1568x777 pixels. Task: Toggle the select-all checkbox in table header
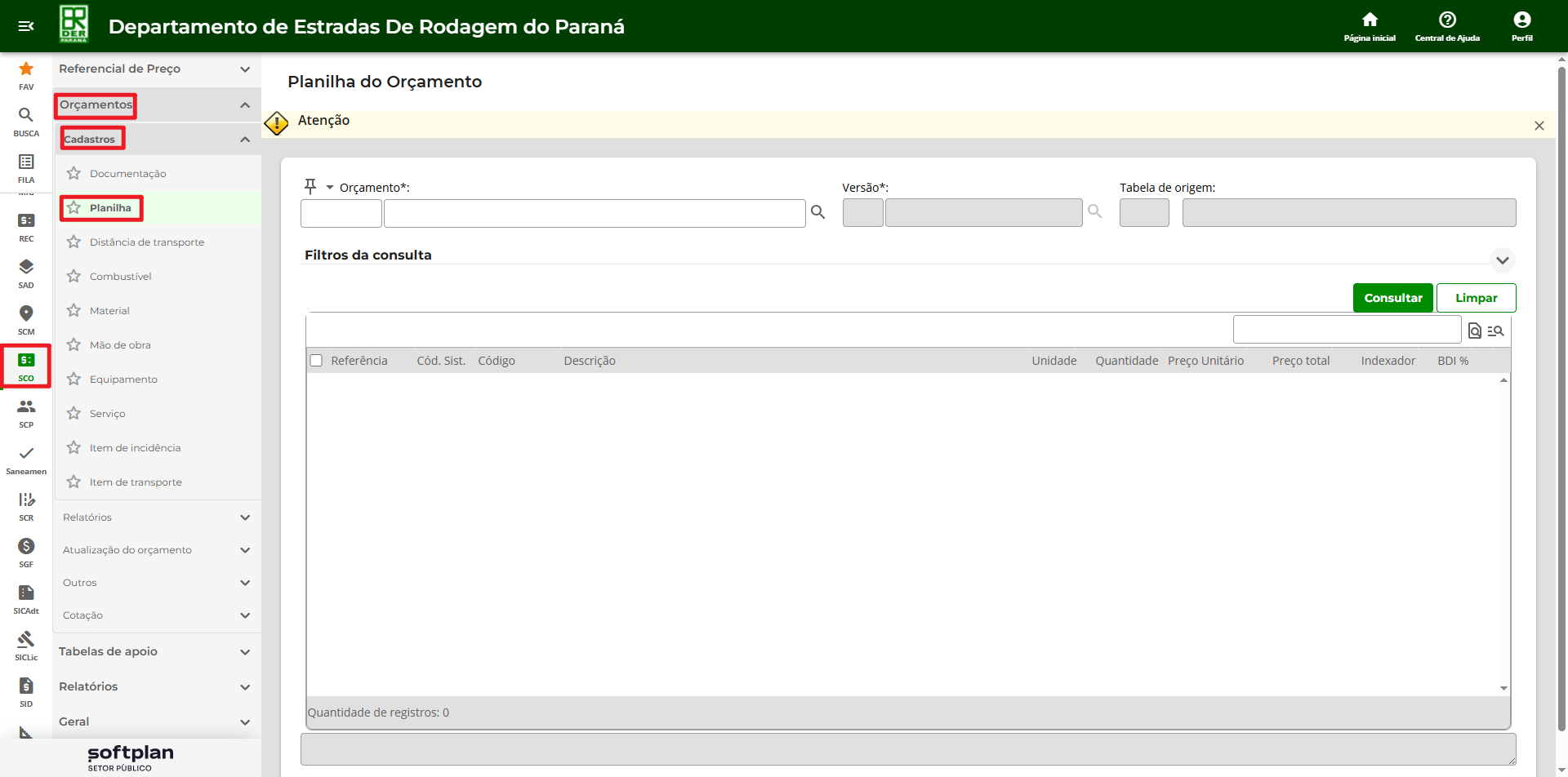pyautogui.click(x=316, y=361)
